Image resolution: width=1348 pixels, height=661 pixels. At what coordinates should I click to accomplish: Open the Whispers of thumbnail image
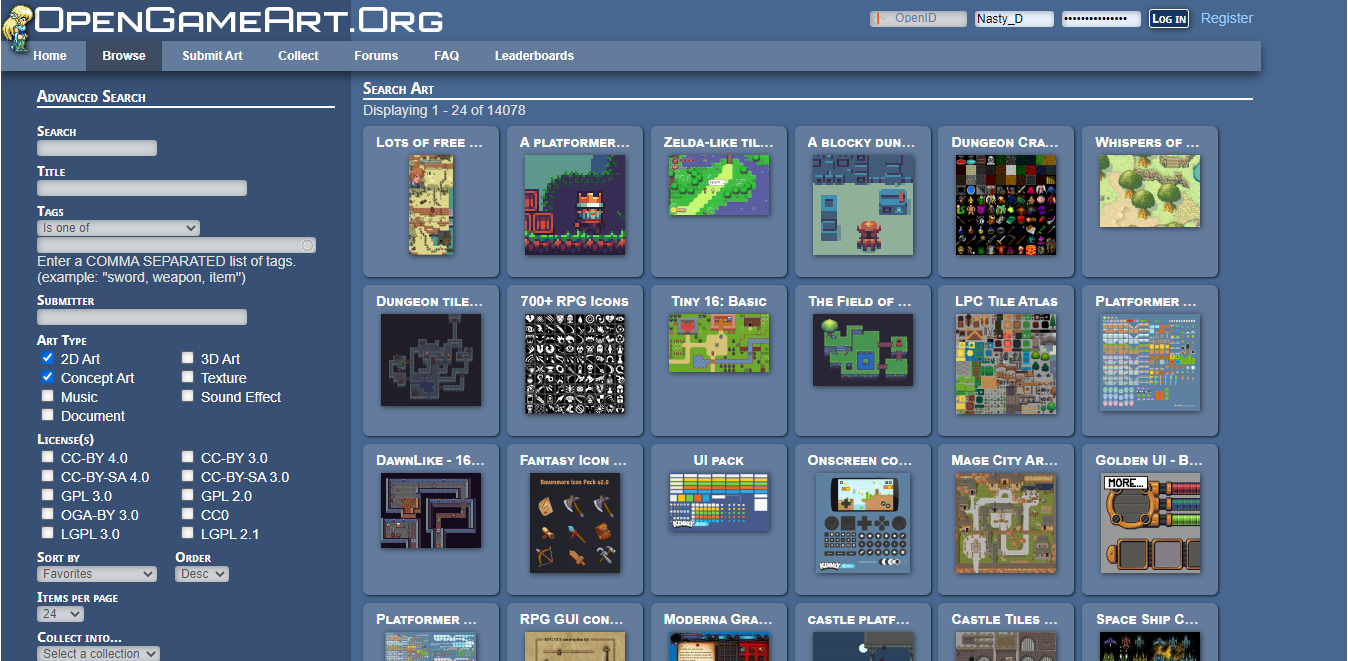click(x=1150, y=191)
